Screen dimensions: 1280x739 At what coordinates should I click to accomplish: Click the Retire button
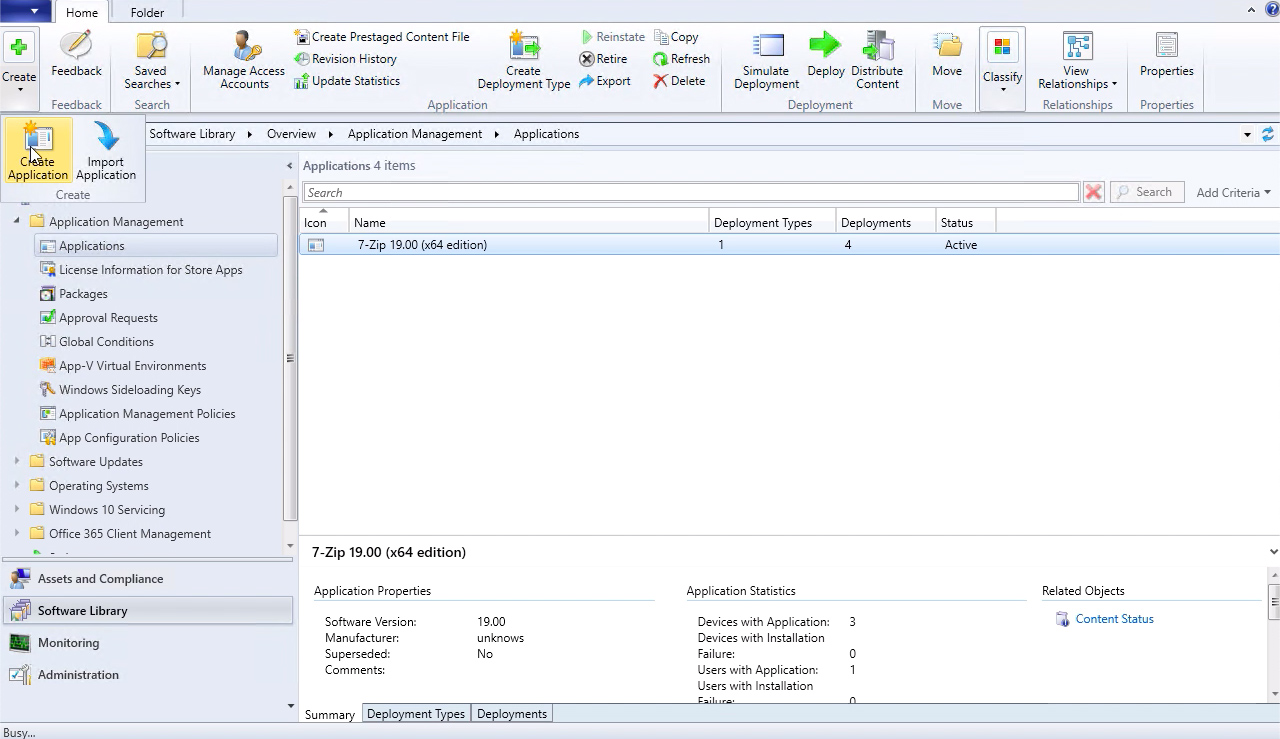click(603, 59)
